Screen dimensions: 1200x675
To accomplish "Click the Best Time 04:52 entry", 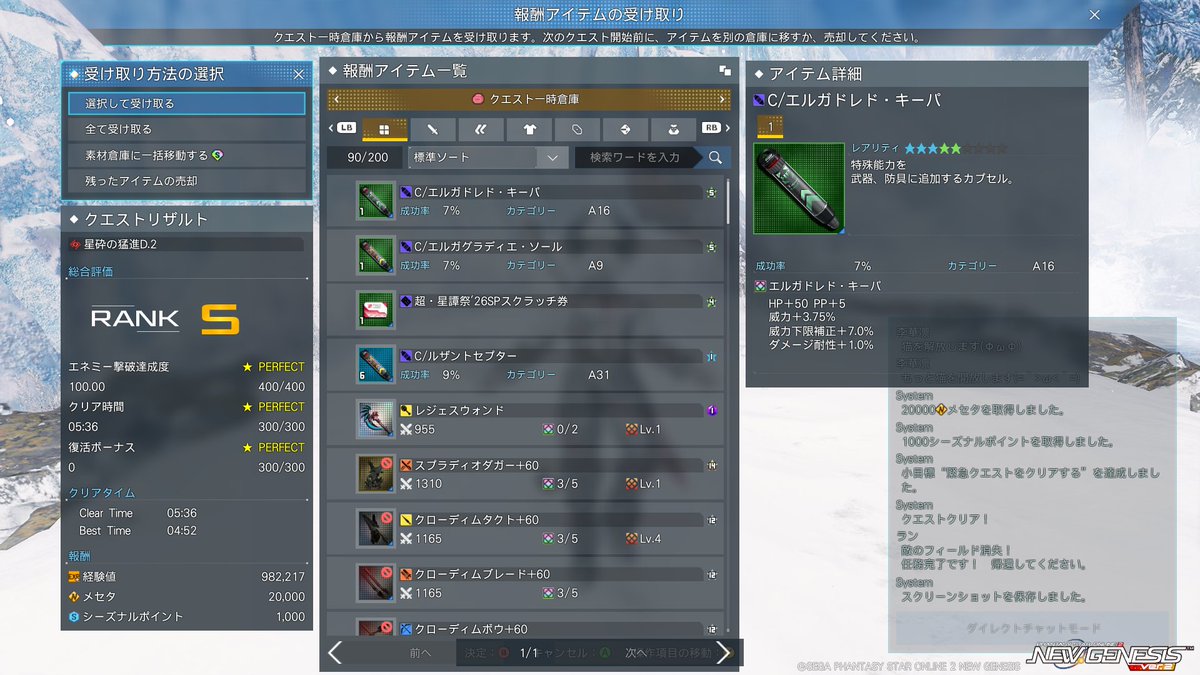I will [x=138, y=531].
